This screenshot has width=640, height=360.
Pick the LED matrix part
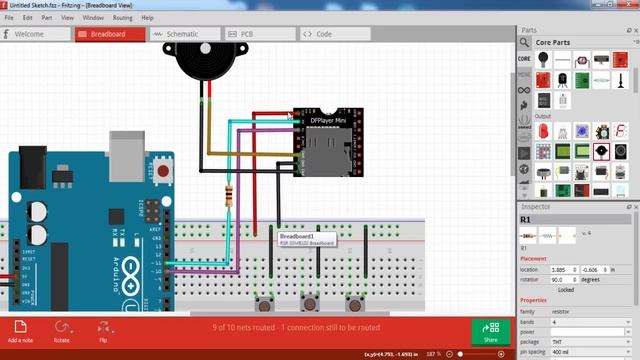543,151
